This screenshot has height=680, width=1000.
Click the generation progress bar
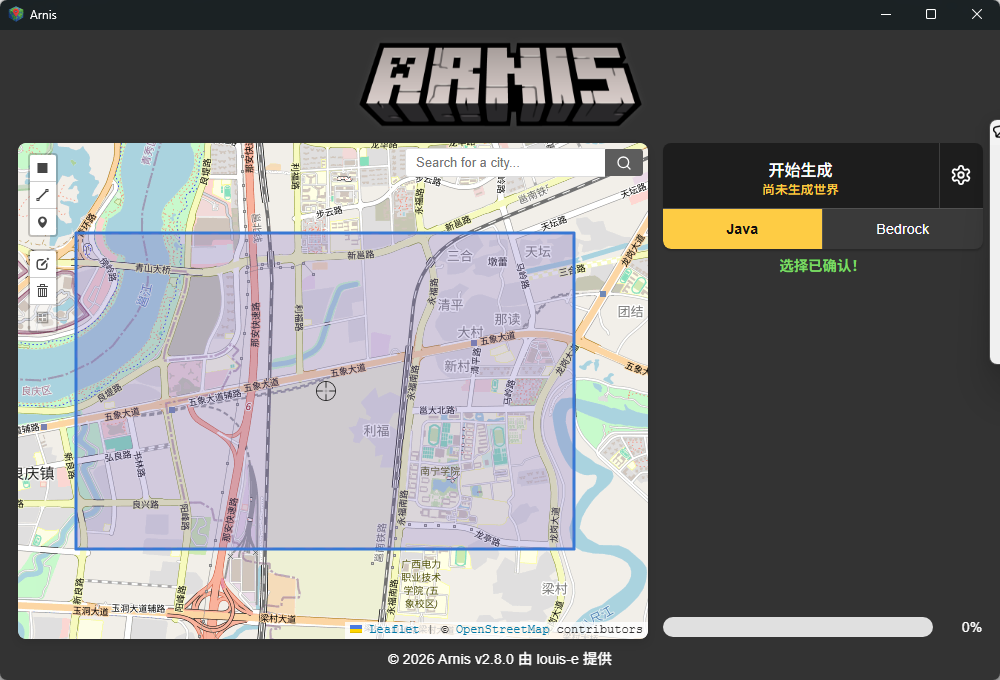798,627
